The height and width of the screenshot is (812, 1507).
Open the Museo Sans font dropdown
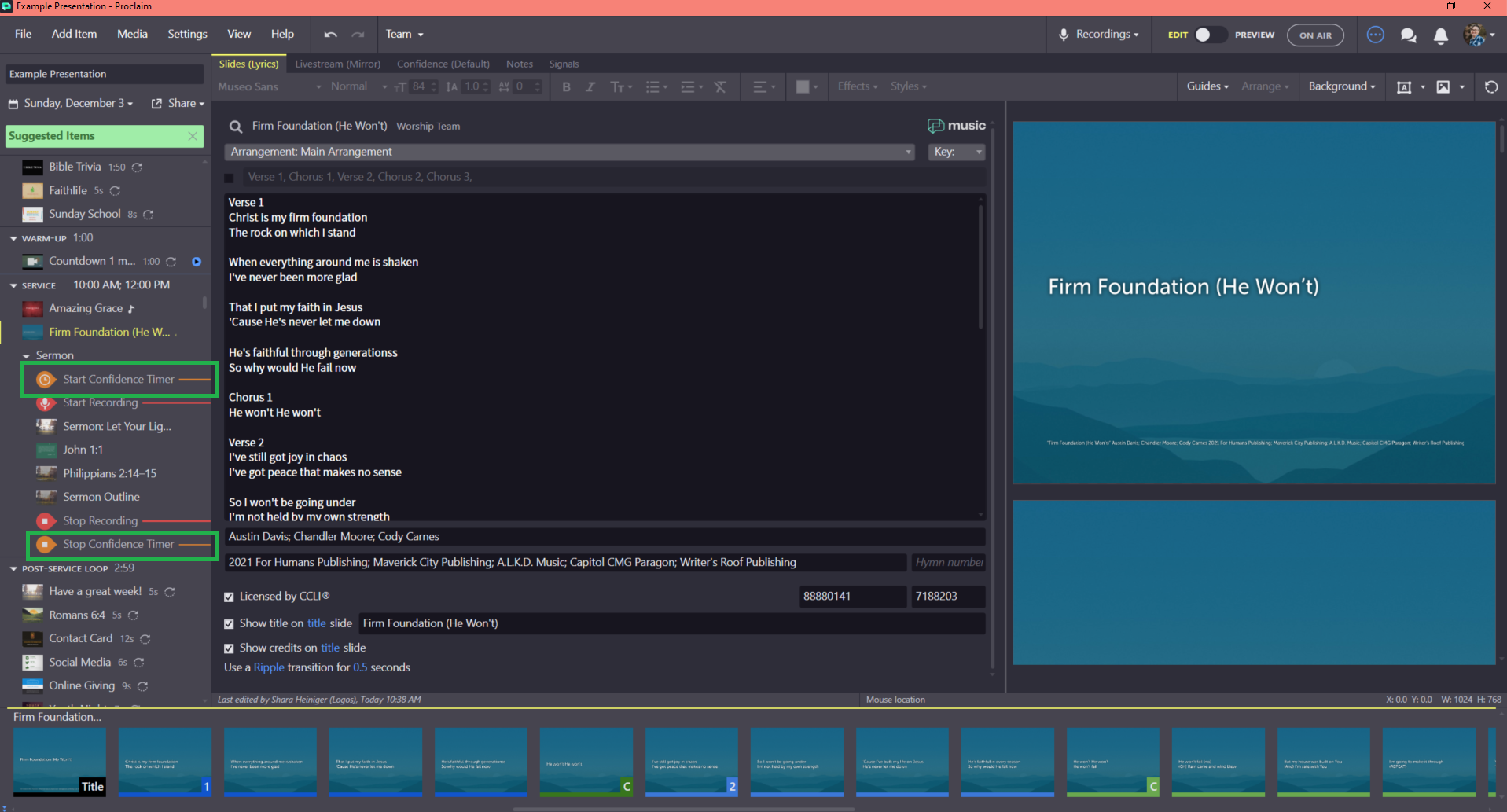[x=269, y=86]
